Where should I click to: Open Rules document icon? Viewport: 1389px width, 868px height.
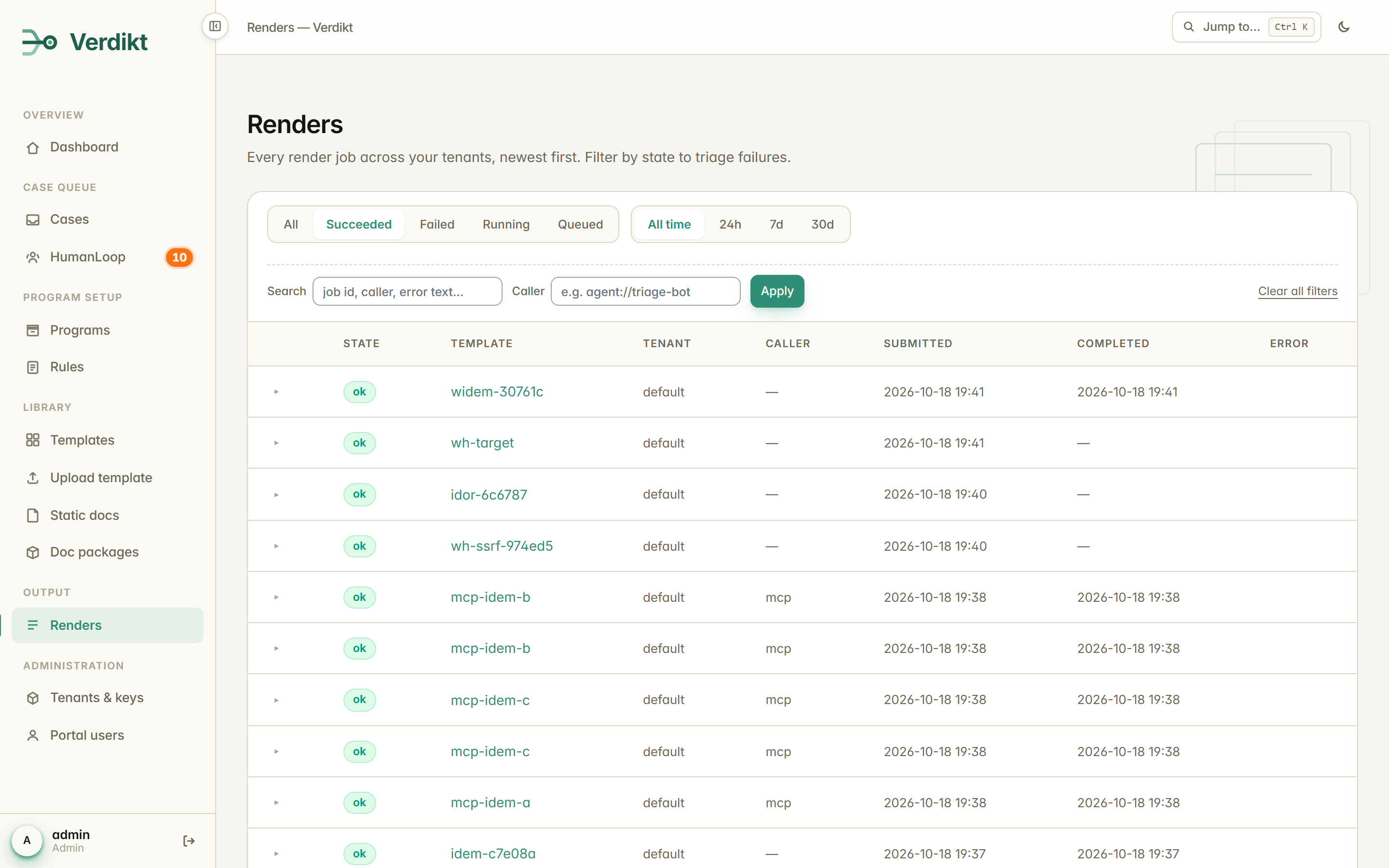[x=33, y=367]
